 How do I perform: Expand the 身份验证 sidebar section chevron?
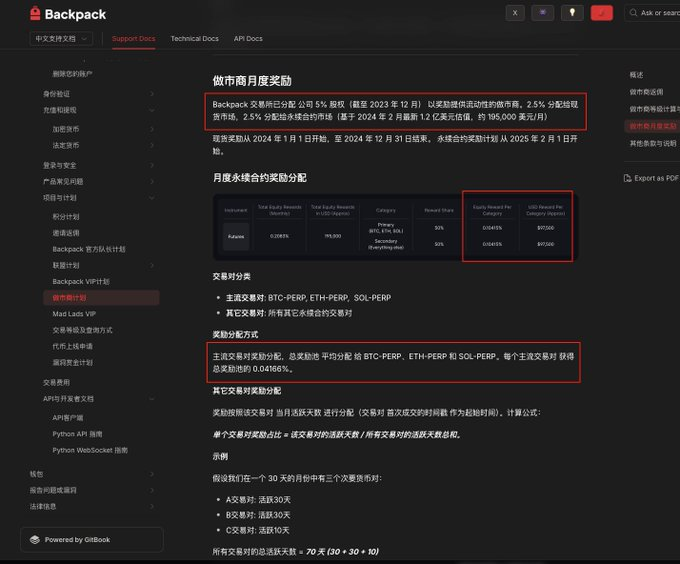click(x=152, y=94)
